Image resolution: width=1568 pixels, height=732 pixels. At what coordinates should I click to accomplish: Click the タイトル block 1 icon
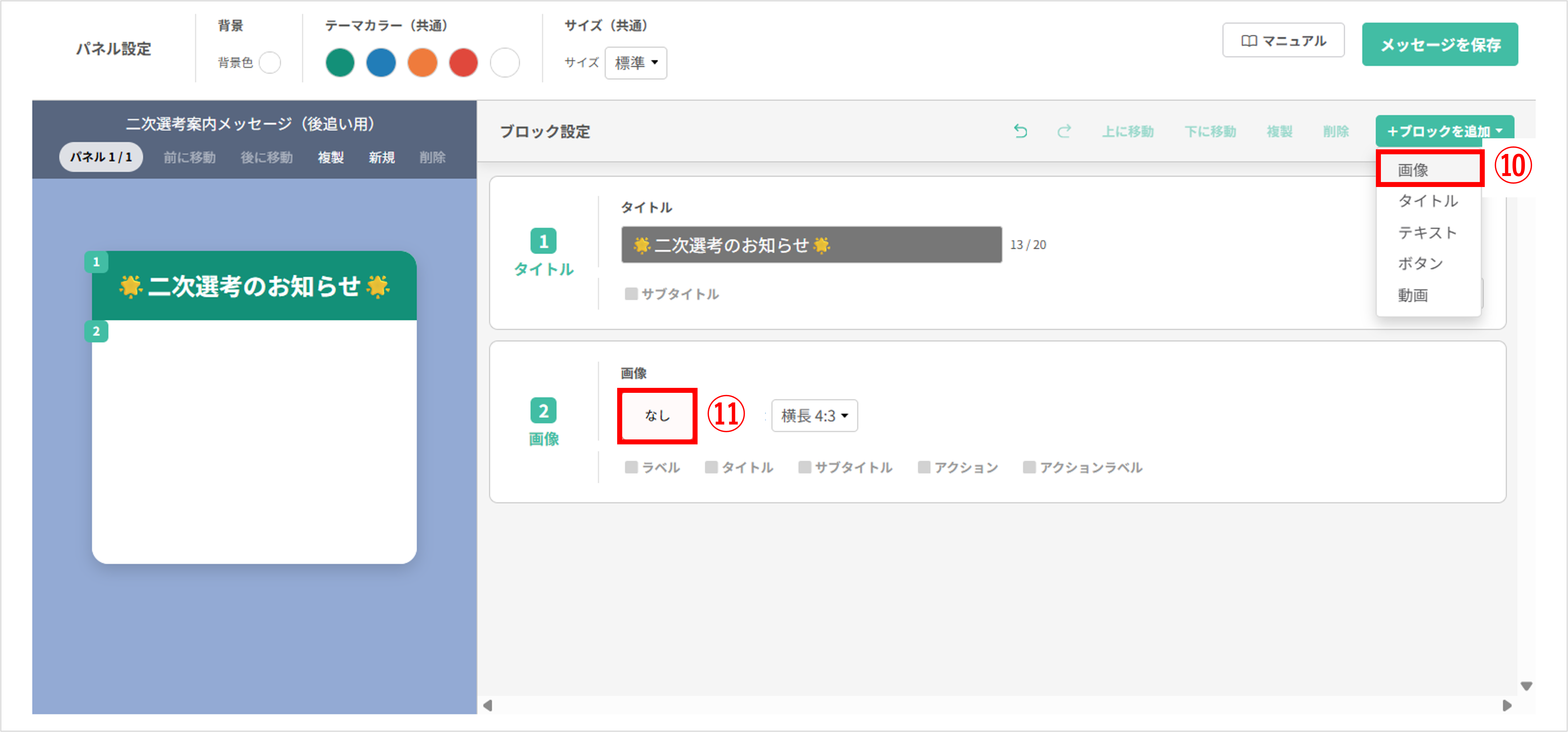click(543, 241)
